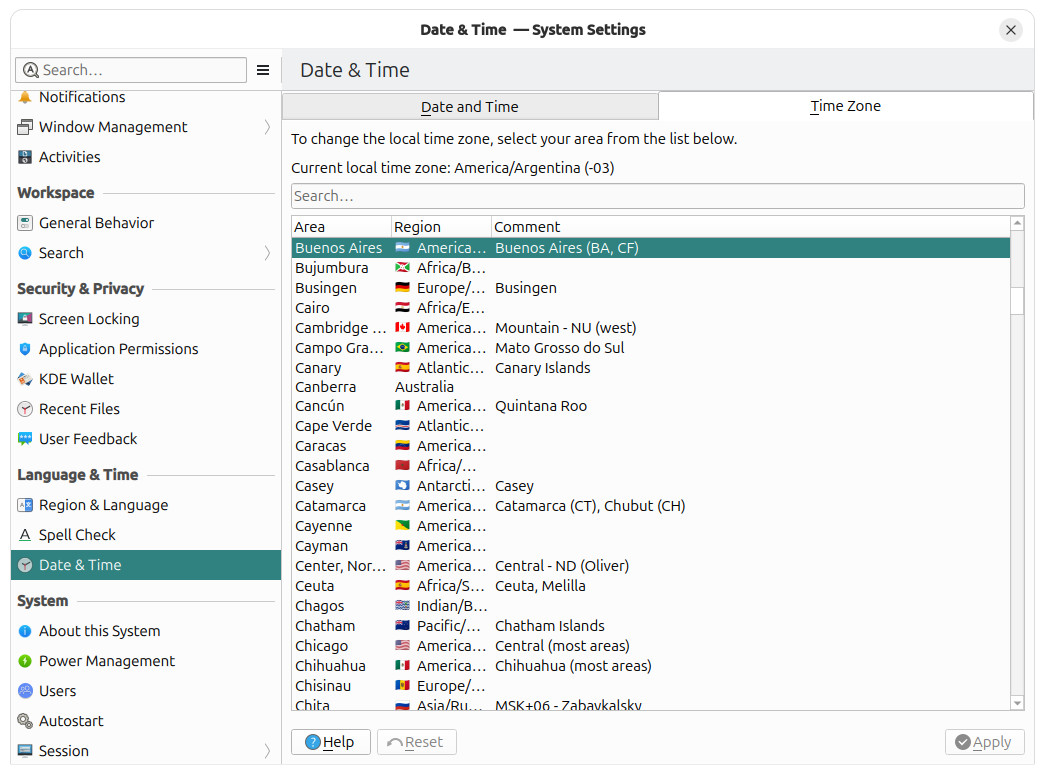Click the Users icon
The image size is (1045, 775).
25,690
